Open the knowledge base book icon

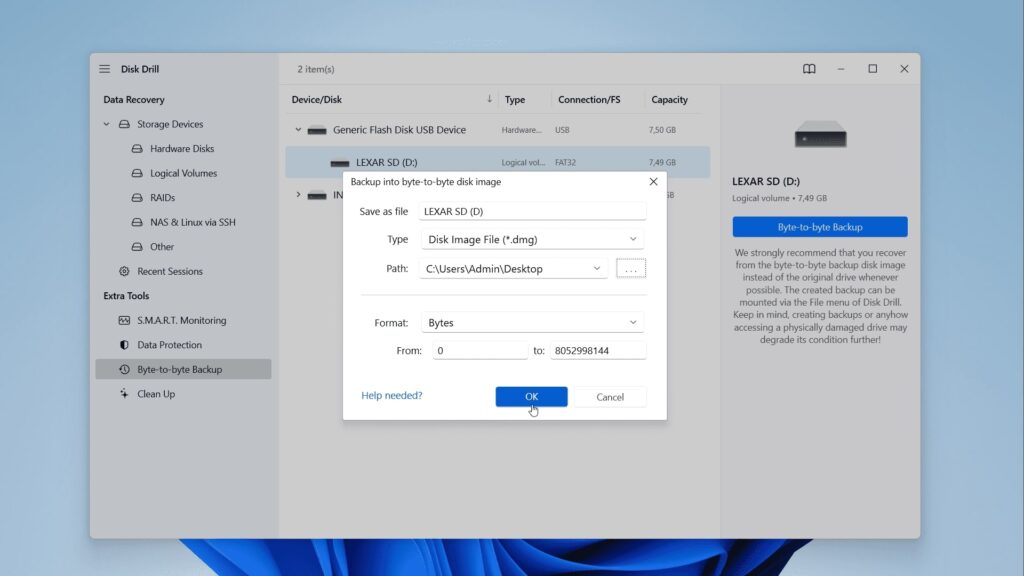[808, 68]
